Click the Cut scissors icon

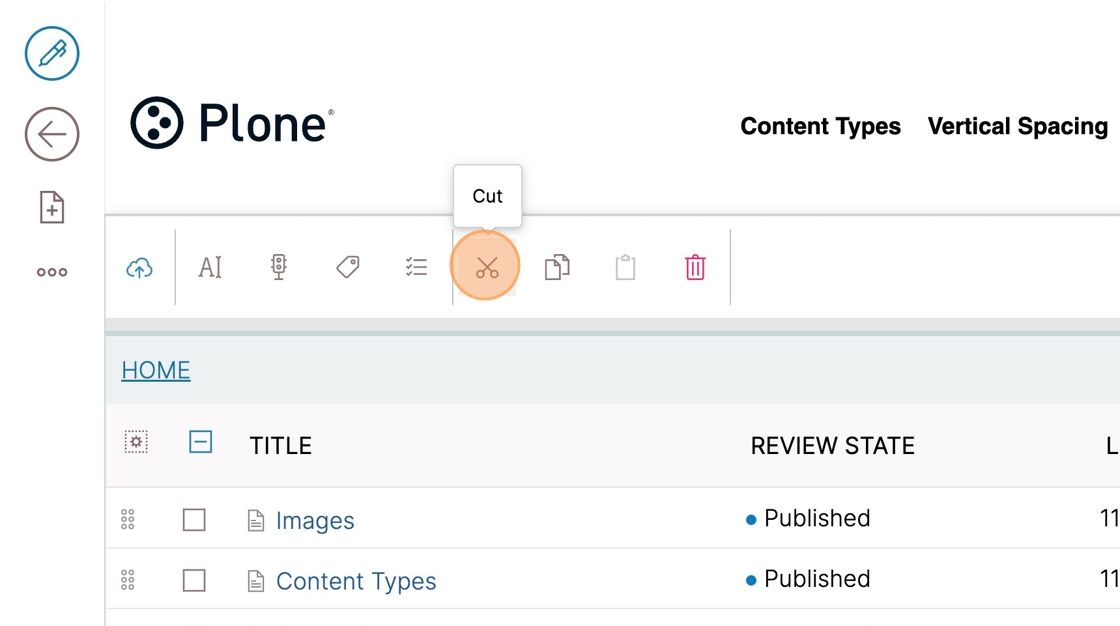pyautogui.click(x=486, y=267)
